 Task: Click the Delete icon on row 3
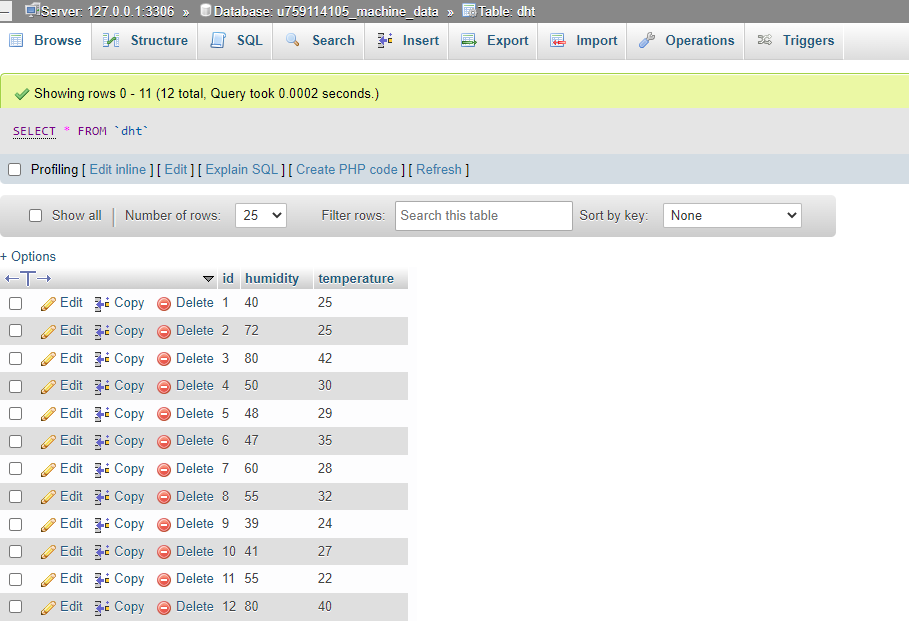tap(163, 358)
